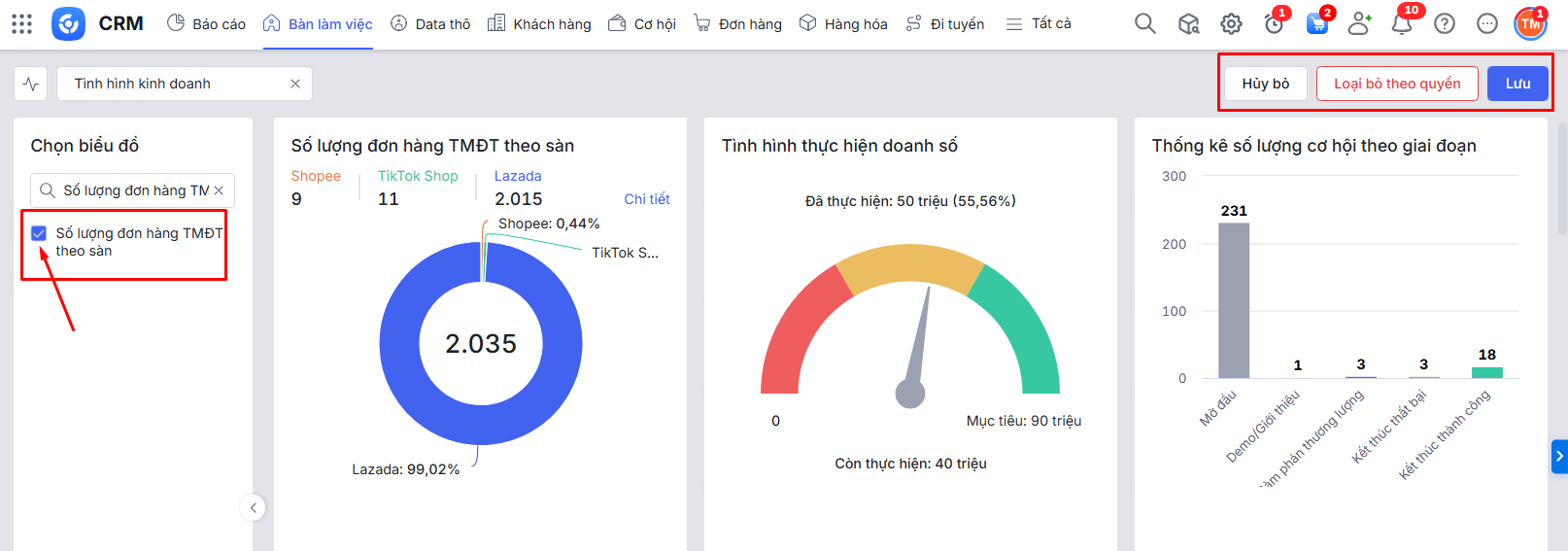The image size is (1568, 551).
Task: Clear the chart search field text
Action: click(219, 190)
